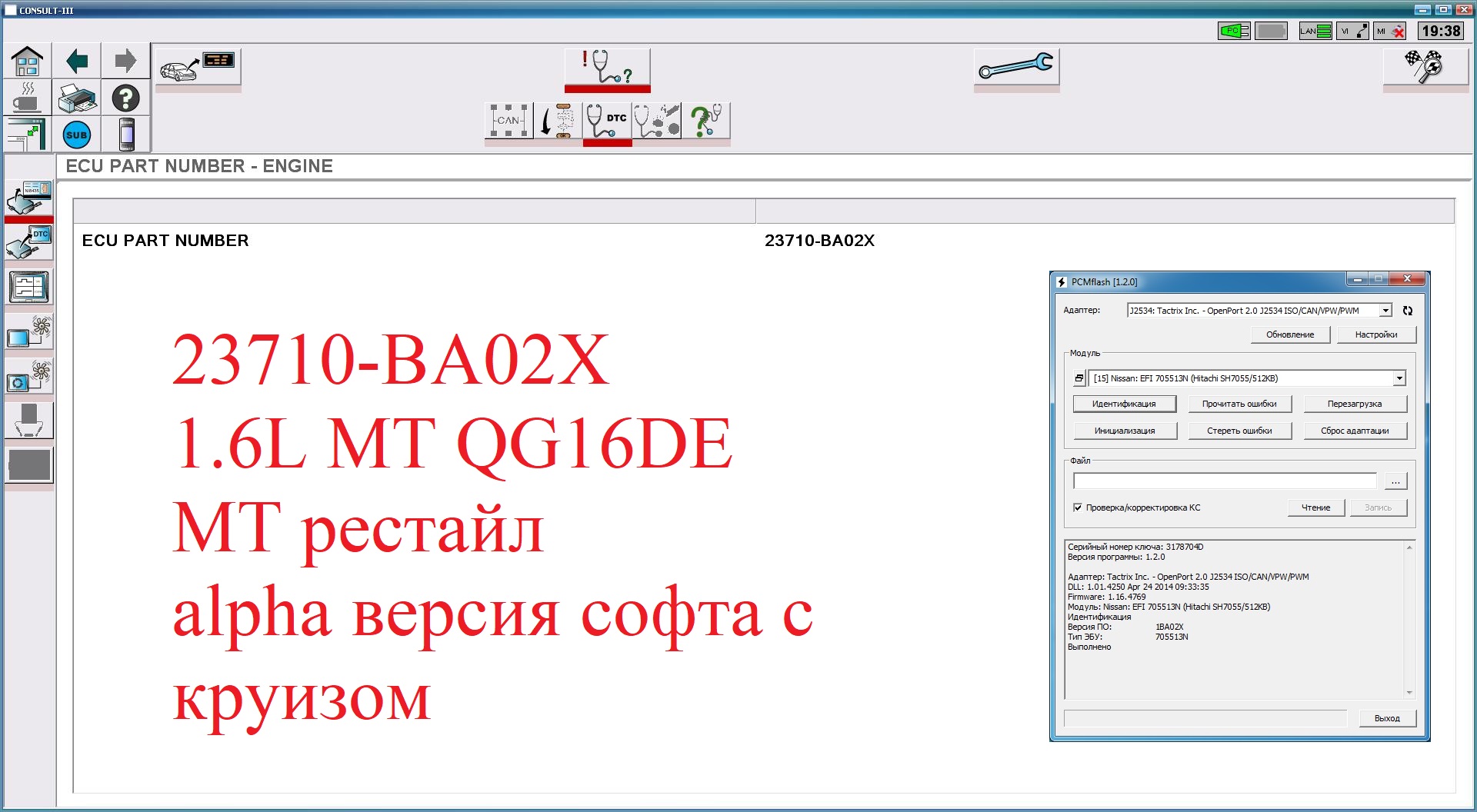
Task: Select the CAN diagnostic icon
Action: 509,121
